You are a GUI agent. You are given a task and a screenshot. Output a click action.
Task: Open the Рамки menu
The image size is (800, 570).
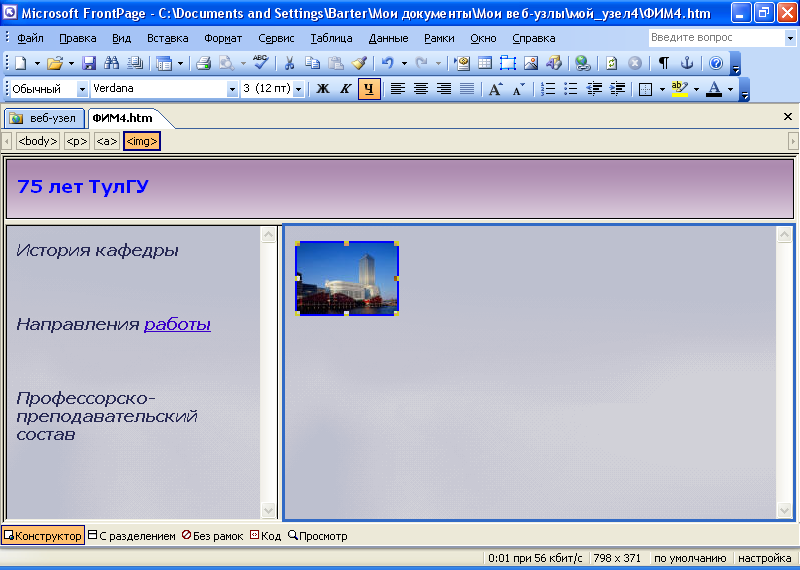[439, 38]
